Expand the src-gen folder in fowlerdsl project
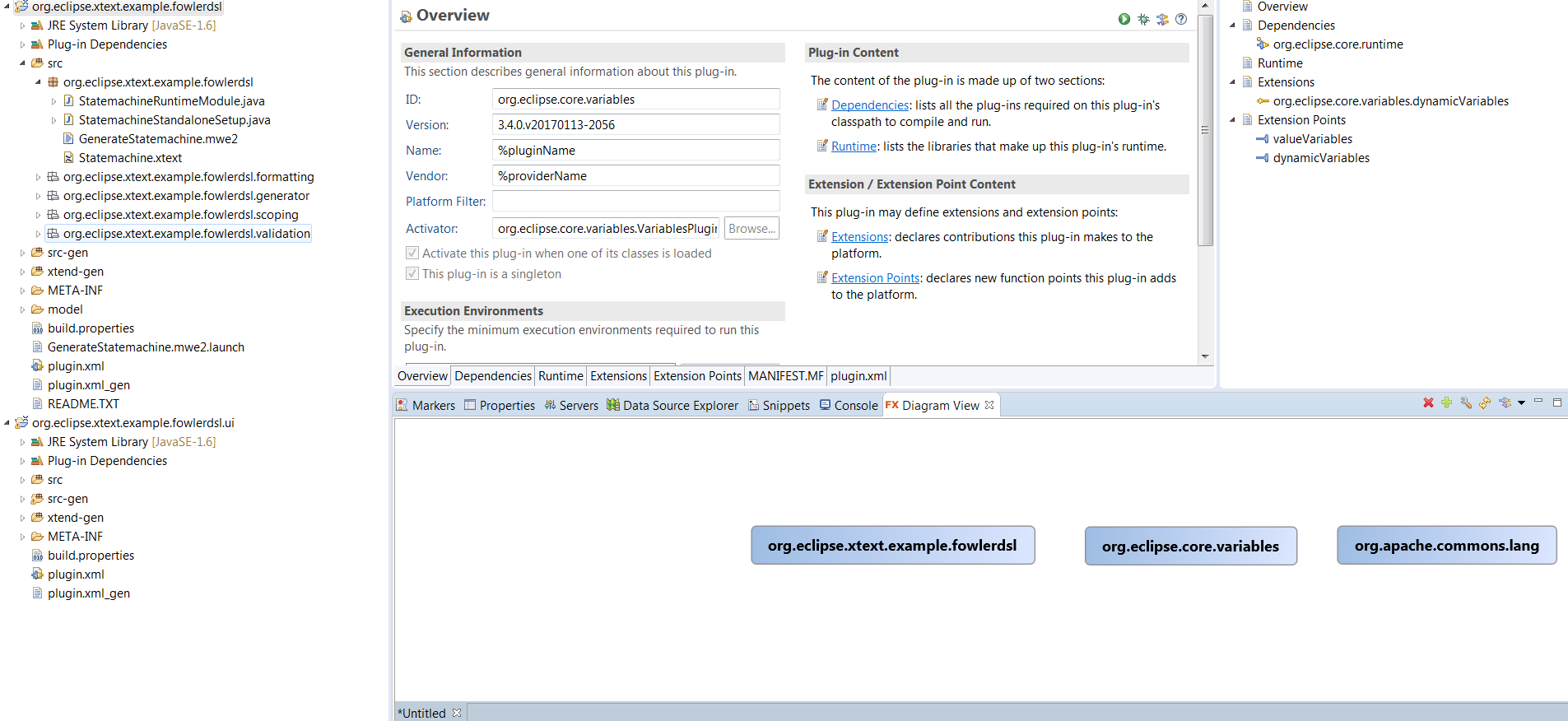Viewport: 1568px width, 721px height. coord(22,253)
